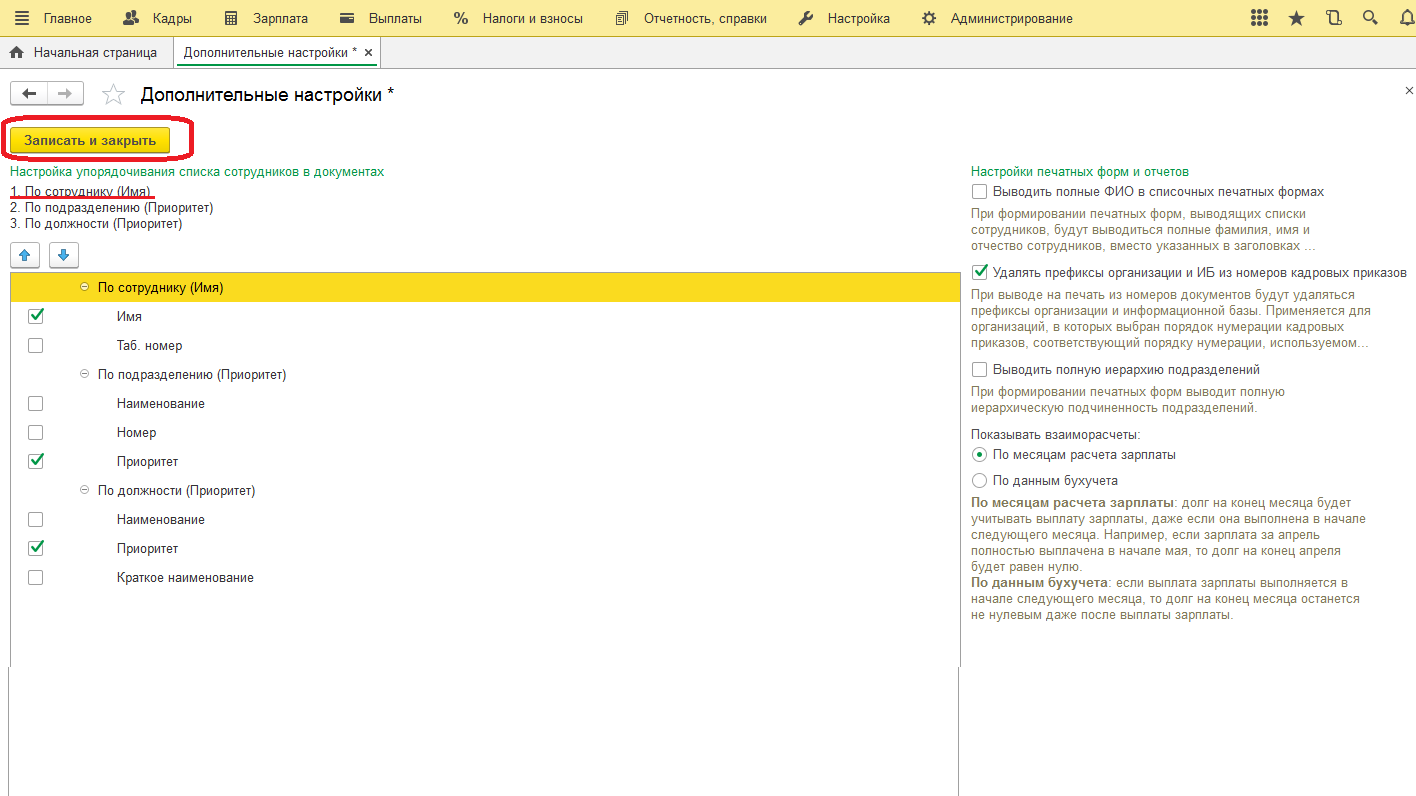Enable Выводить полную иерархию подразделений

pos(980,369)
